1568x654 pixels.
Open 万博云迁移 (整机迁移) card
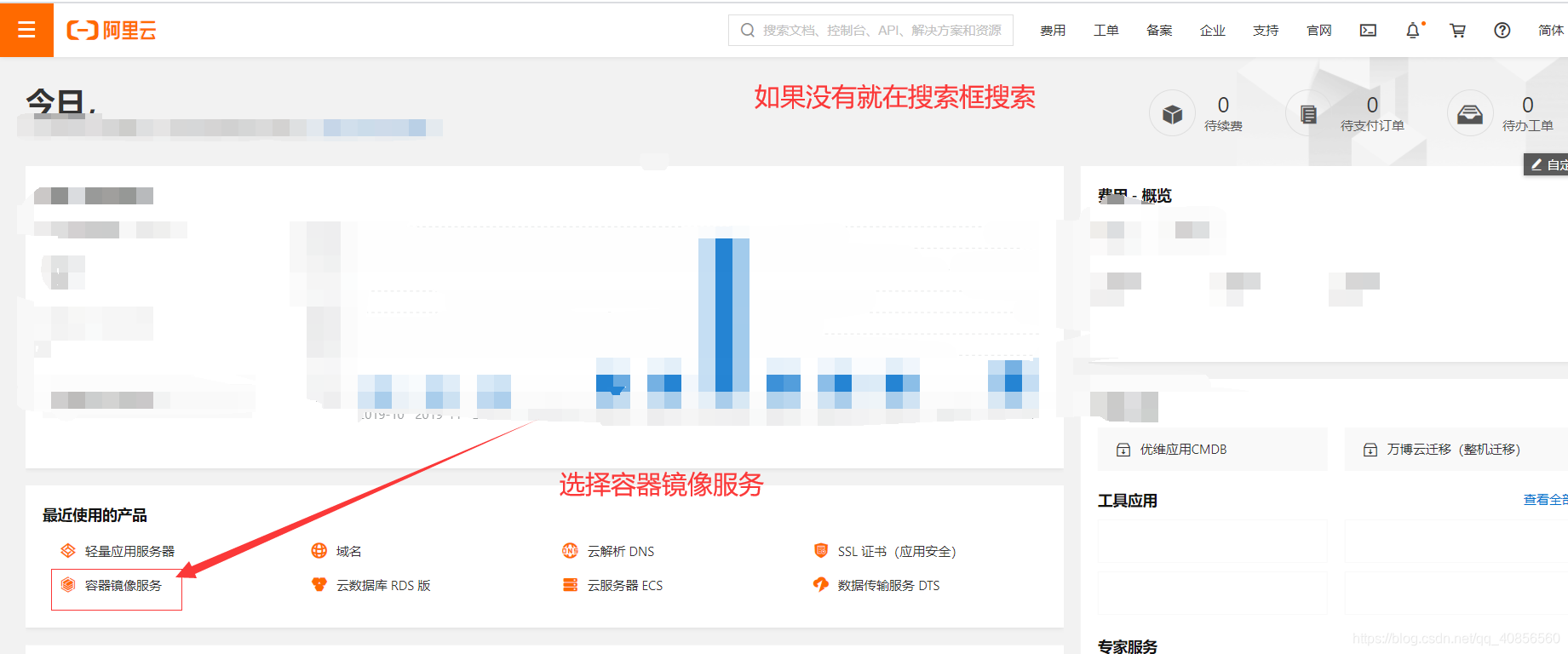[x=1456, y=449]
